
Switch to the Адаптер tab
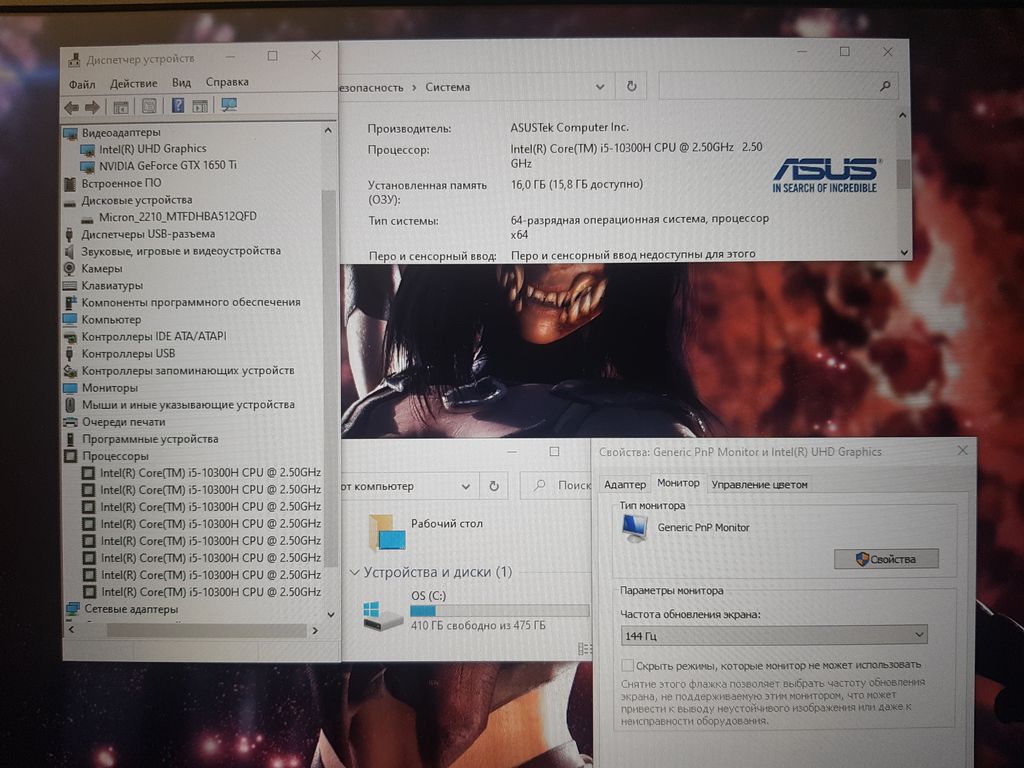pos(624,485)
